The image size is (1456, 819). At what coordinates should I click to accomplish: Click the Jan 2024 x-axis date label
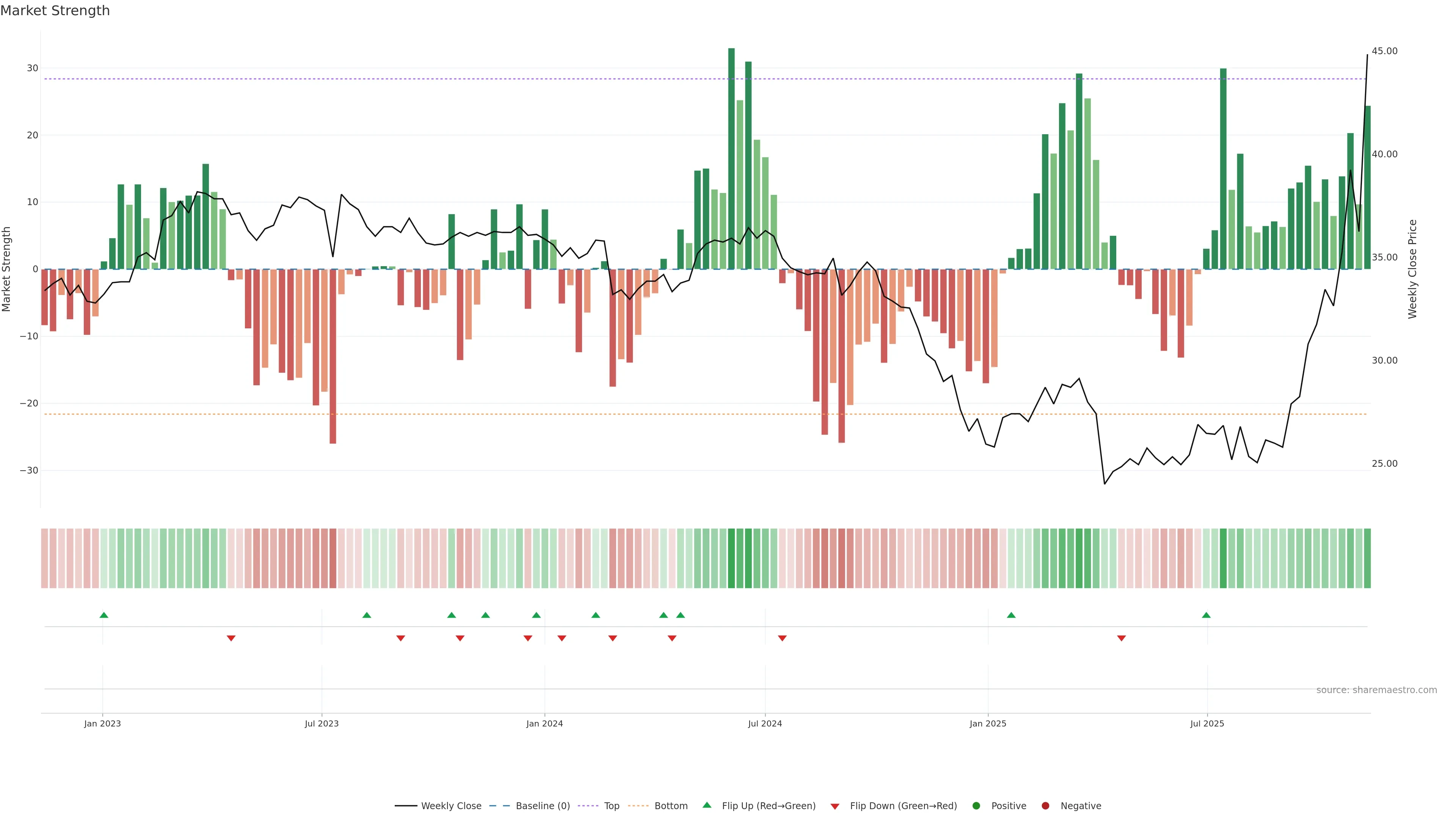[544, 723]
